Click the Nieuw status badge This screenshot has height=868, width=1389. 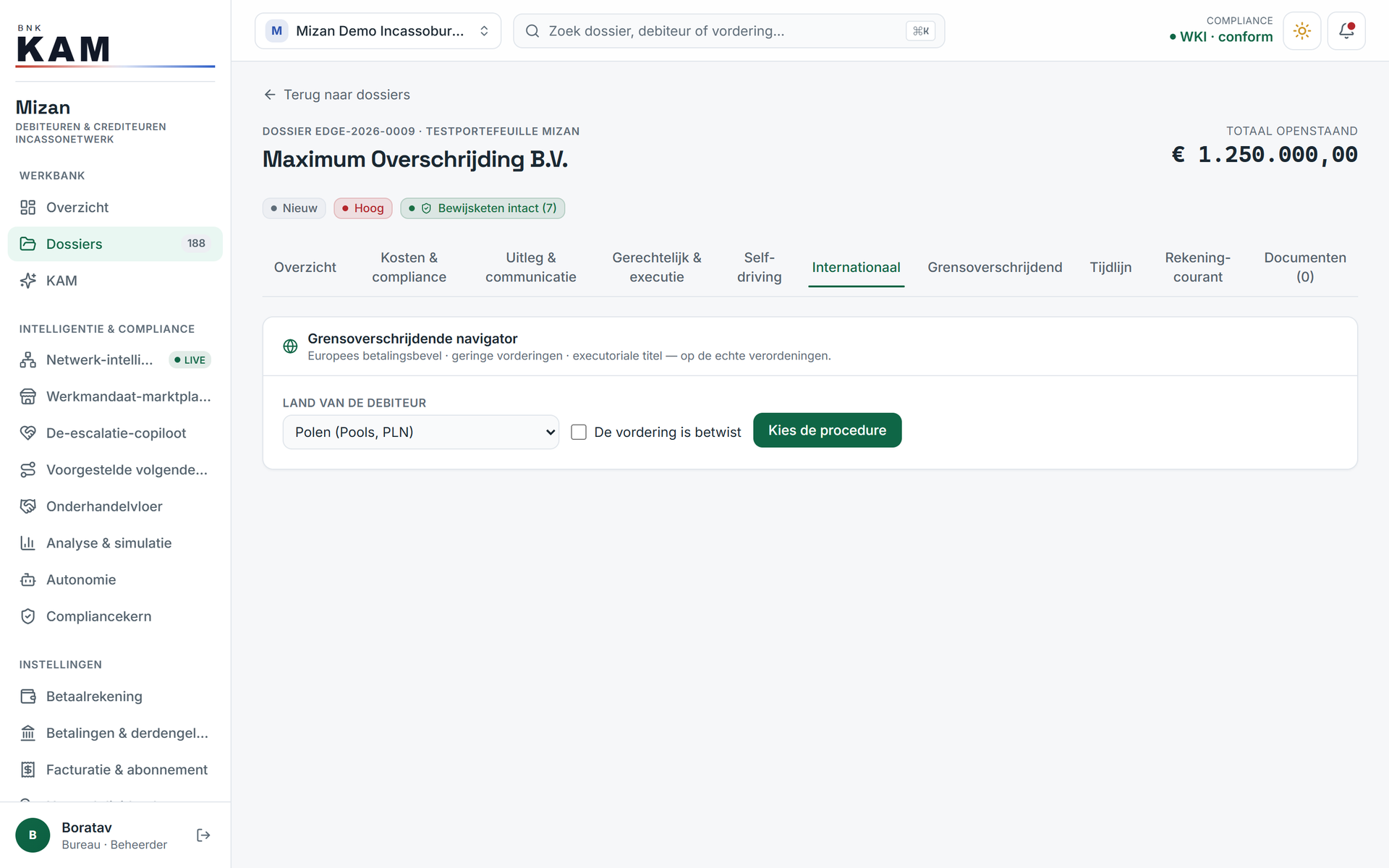pyautogui.click(x=294, y=208)
